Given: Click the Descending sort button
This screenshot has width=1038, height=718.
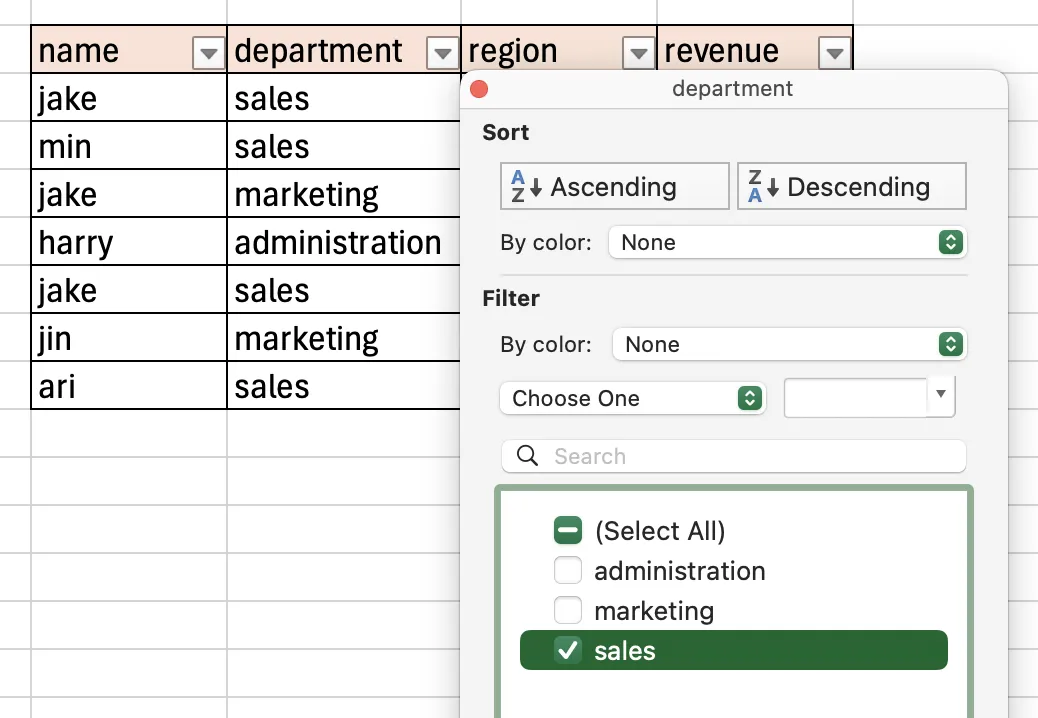Looking at the screenshot, I should coord(851,186).
